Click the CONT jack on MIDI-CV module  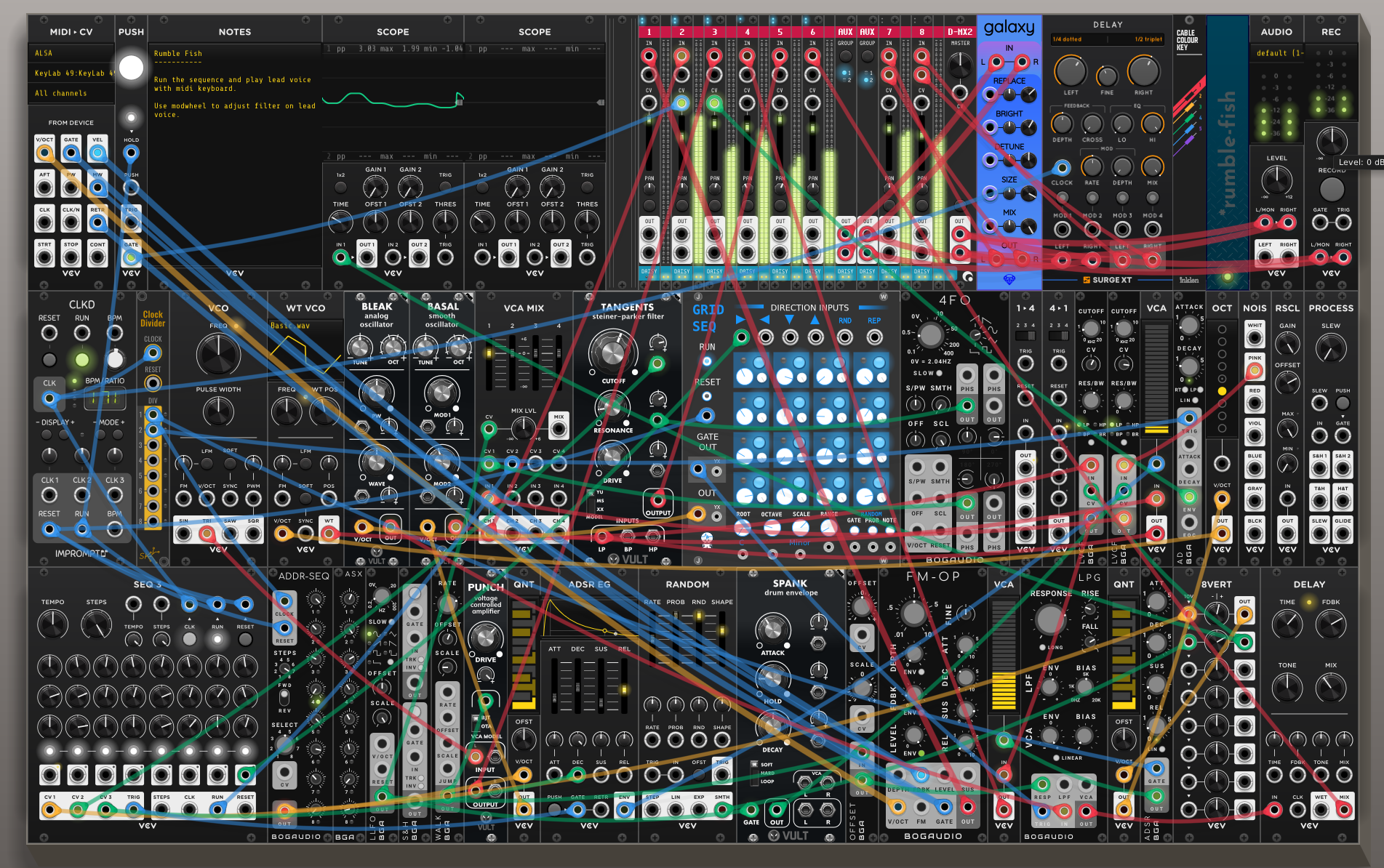[x=97, y=257]
